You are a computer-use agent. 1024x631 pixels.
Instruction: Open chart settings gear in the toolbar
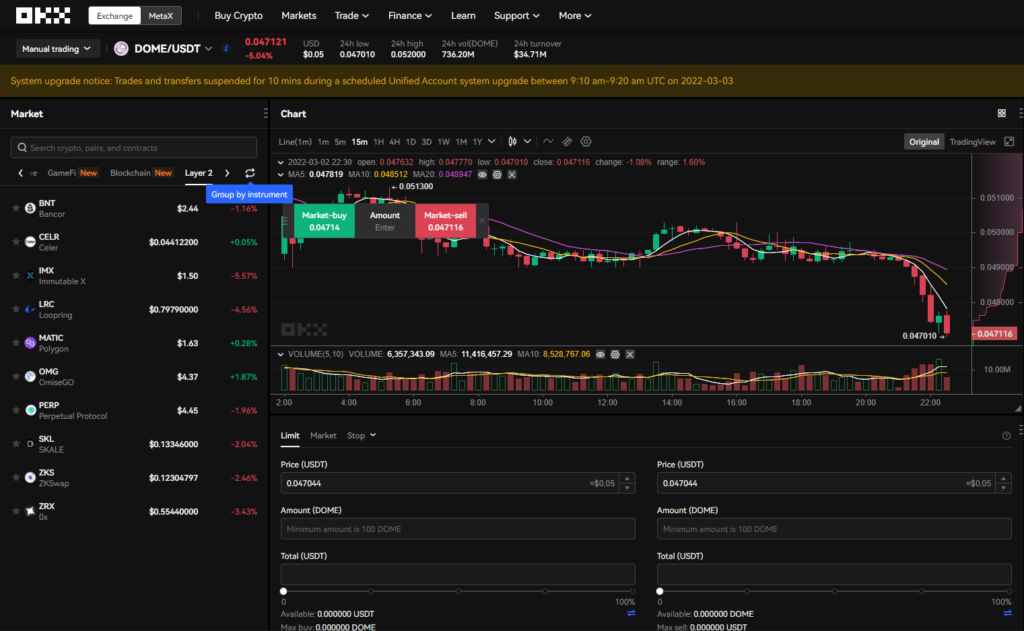point(586,142)
